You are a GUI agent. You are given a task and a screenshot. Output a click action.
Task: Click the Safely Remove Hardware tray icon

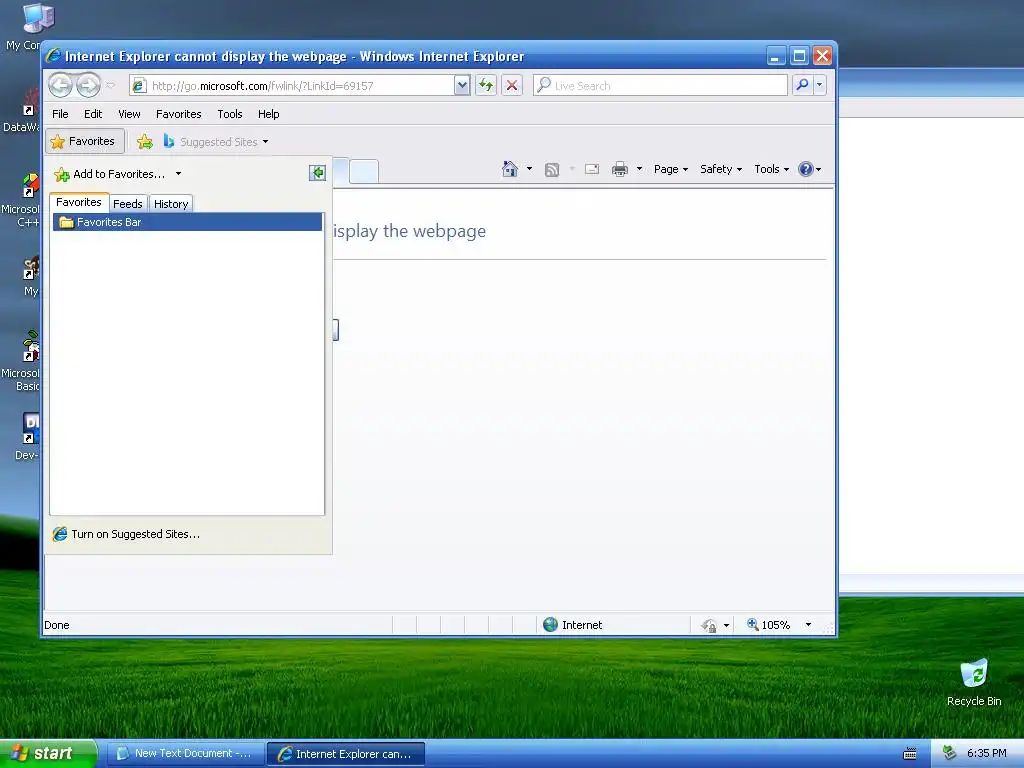(950, 753)
